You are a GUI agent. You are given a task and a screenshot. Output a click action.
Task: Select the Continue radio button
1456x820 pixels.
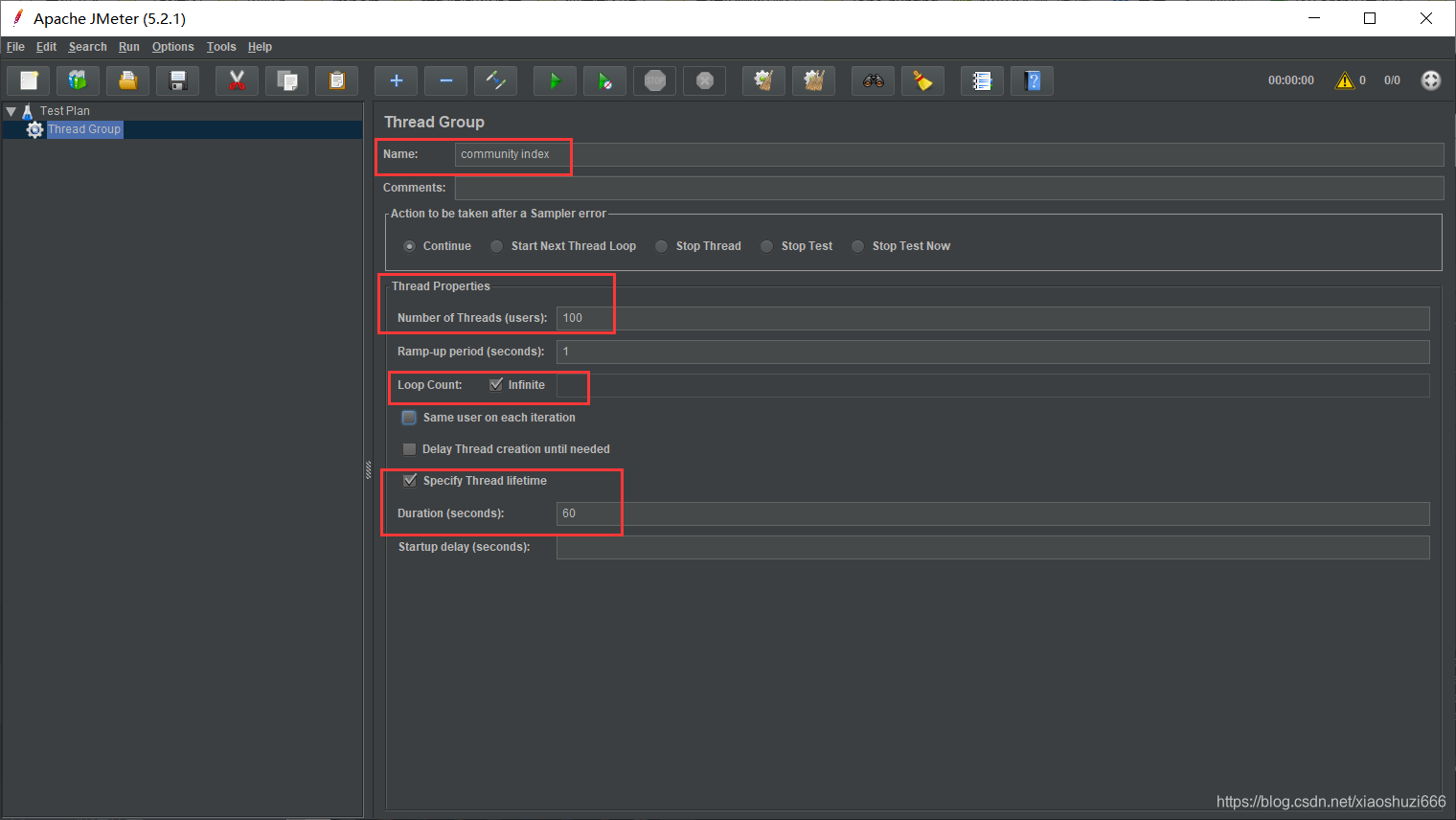pos(409,246)
